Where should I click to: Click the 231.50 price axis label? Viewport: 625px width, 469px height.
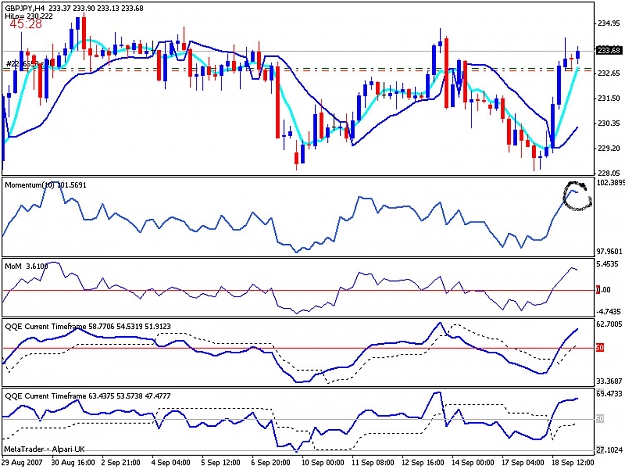coord(609,98)
